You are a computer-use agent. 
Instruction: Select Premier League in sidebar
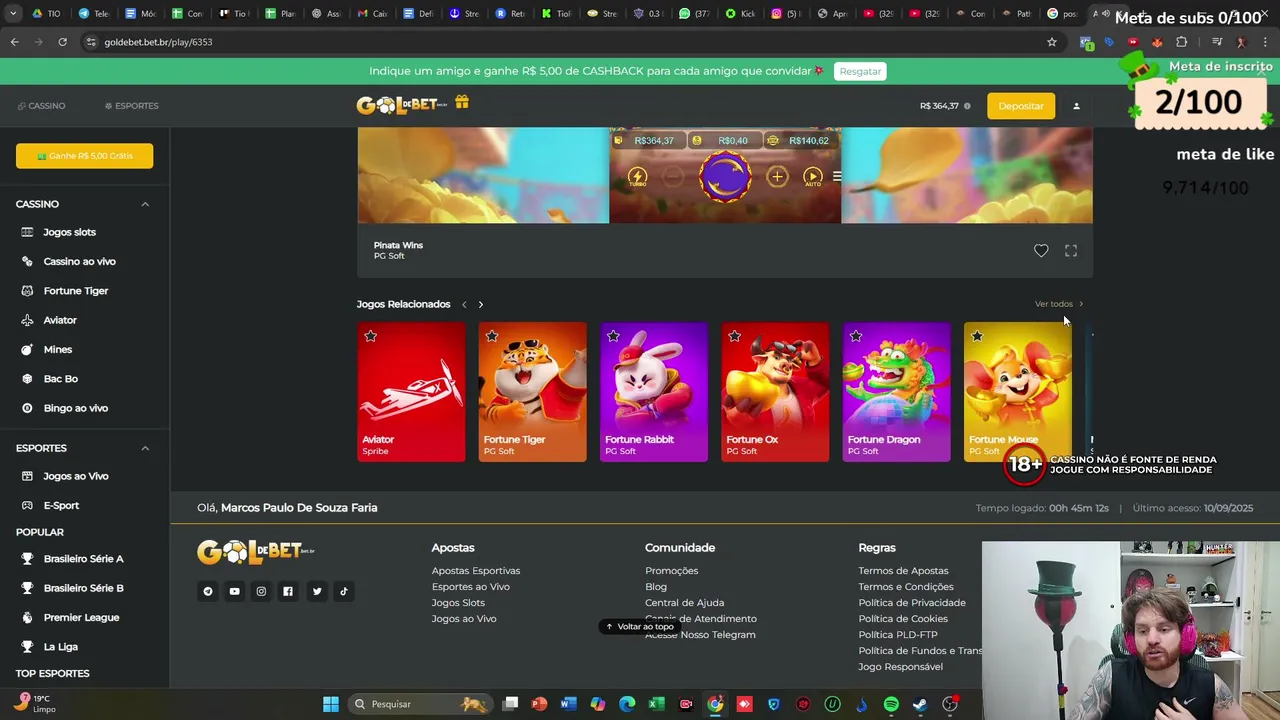81,617
